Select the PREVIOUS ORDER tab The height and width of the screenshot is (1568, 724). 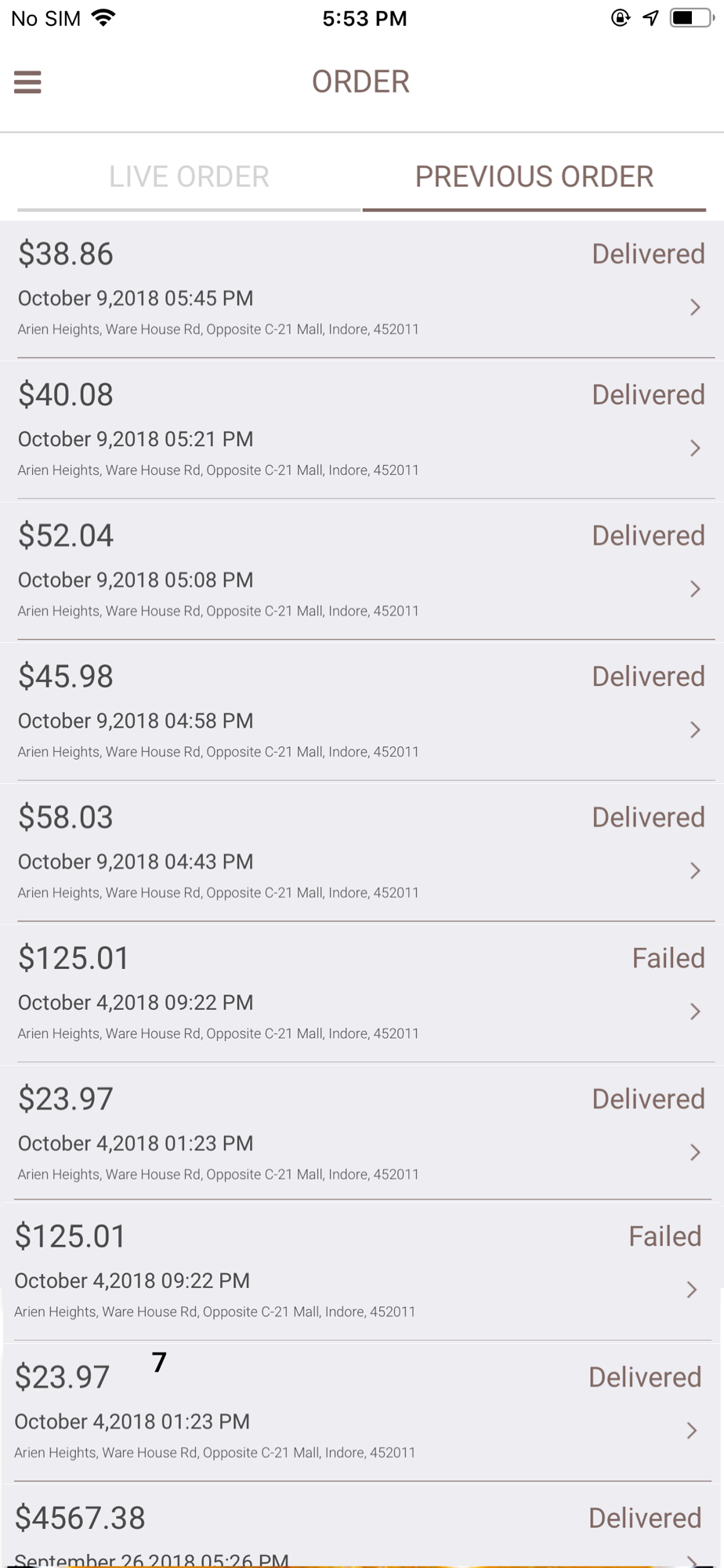tap(534, 177)
